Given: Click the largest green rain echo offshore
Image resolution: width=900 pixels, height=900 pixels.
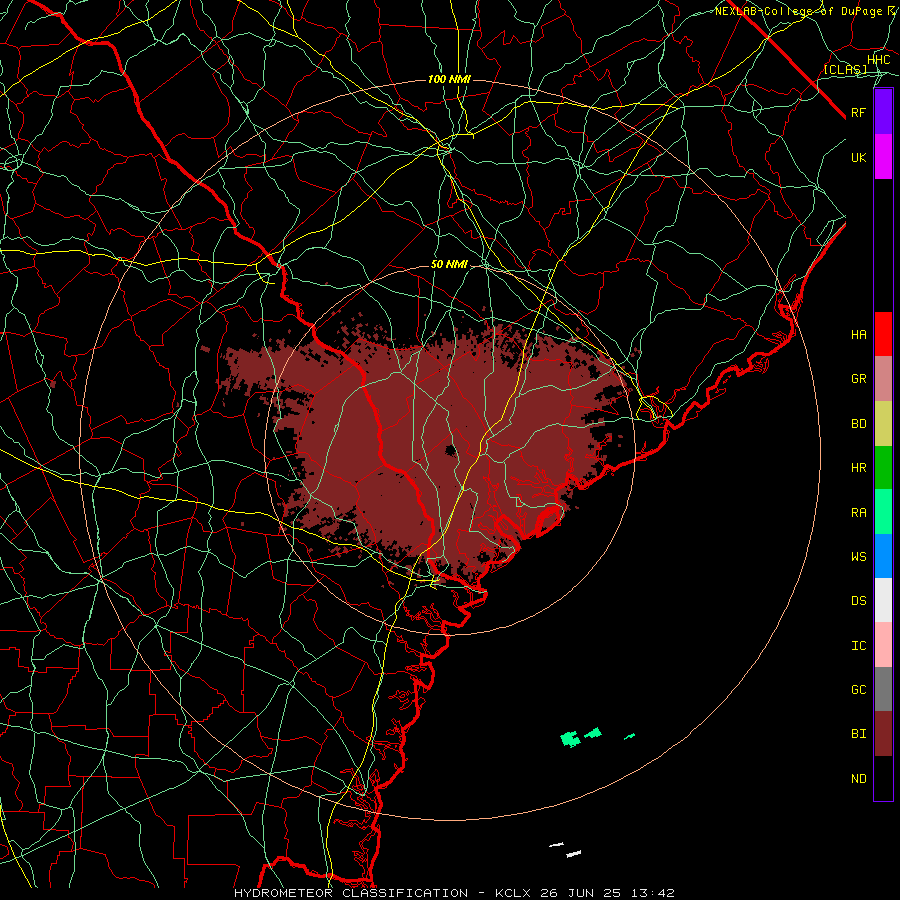Looking at the screenshot, I should coord(570,739).
